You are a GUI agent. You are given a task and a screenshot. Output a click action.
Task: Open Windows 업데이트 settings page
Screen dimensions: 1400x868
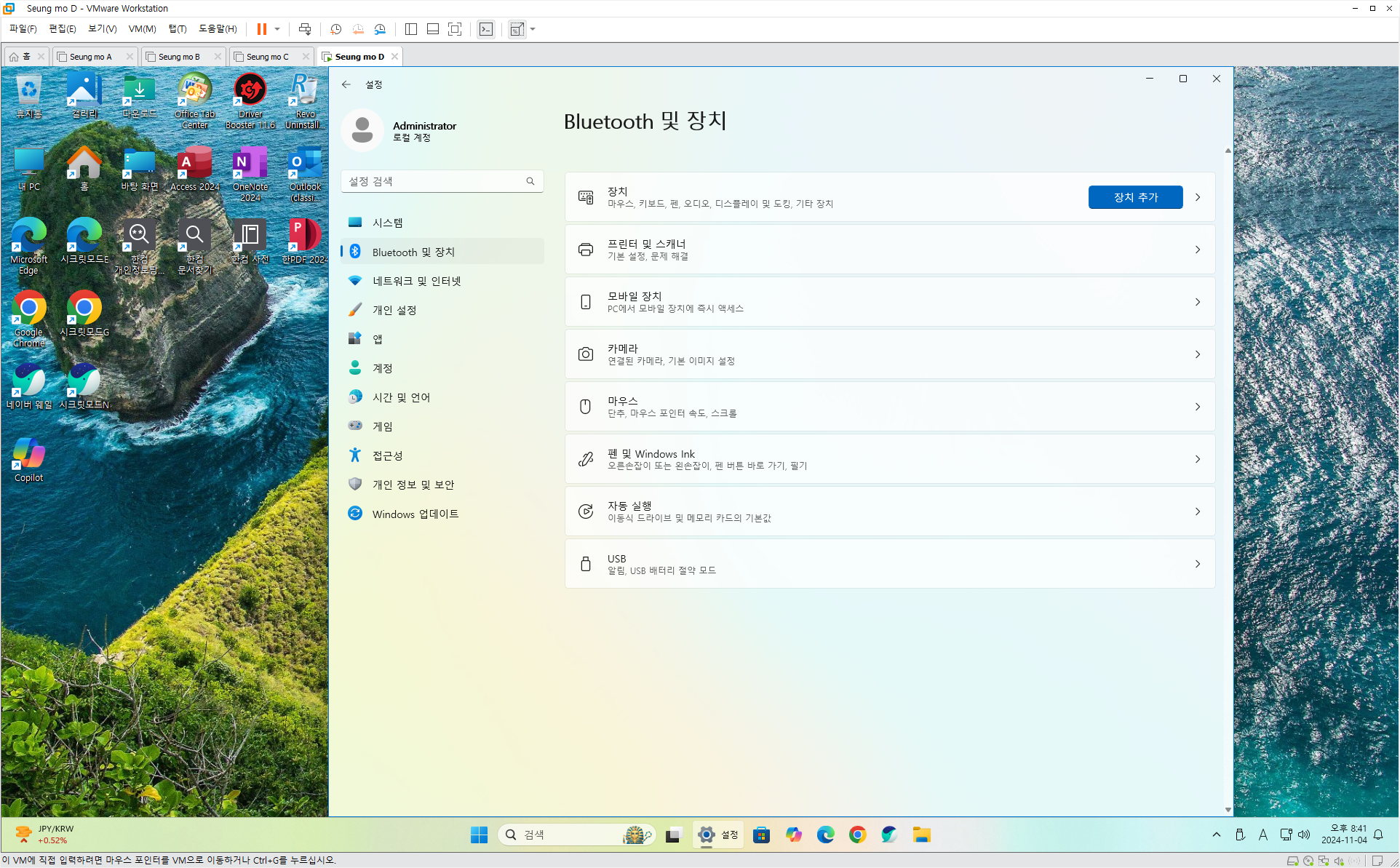[415, 514]
